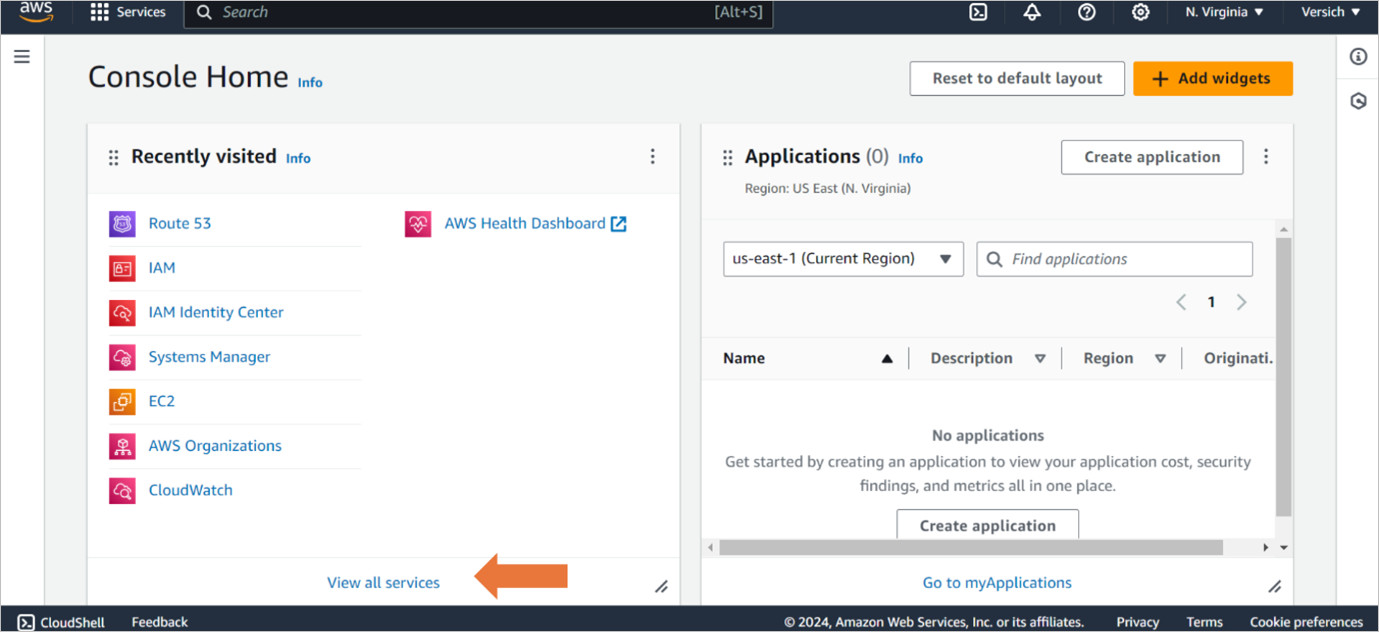1379x632 pixels.
Task: Open the IAM Identity Center link
Action: [216, 312]
